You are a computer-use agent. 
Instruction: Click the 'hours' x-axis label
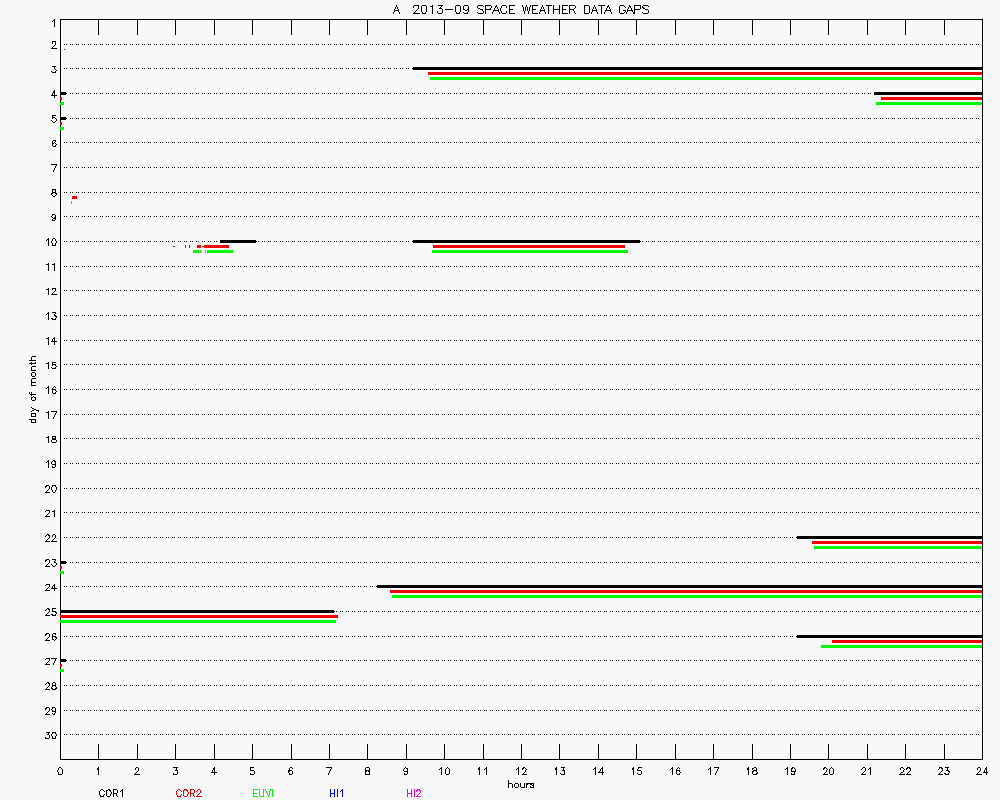click(520, 785)
